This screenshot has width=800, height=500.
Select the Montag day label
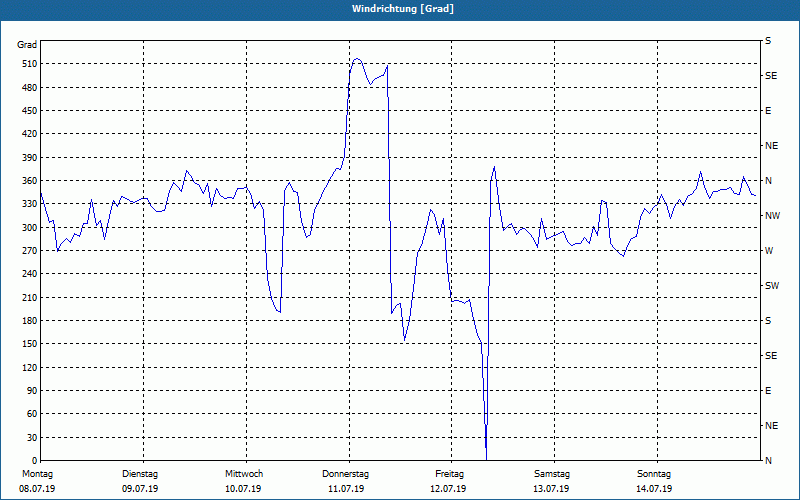click(x=37, y=474)
